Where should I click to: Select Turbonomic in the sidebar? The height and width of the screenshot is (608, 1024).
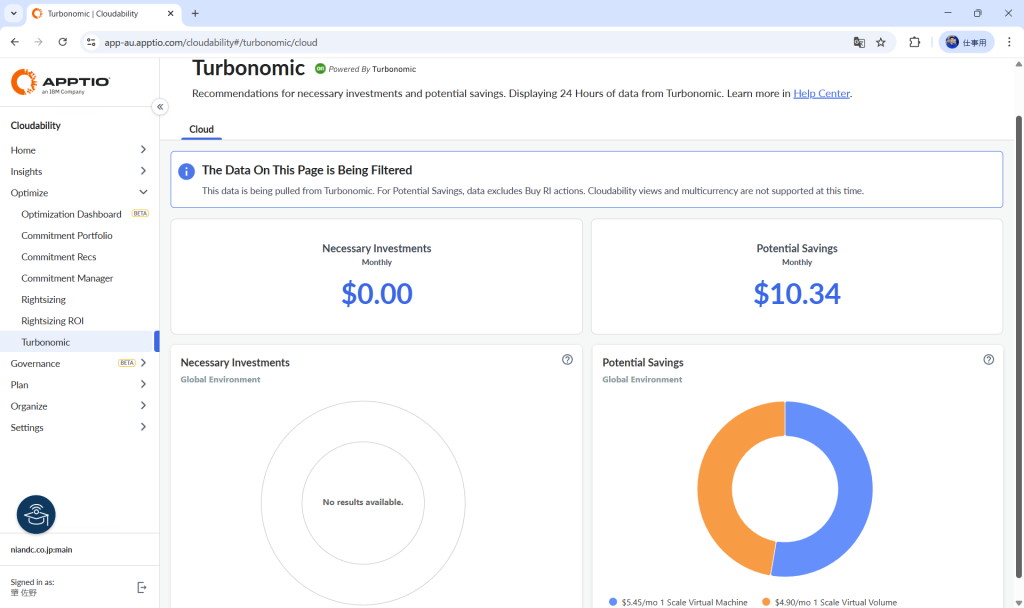pos(78,342)
